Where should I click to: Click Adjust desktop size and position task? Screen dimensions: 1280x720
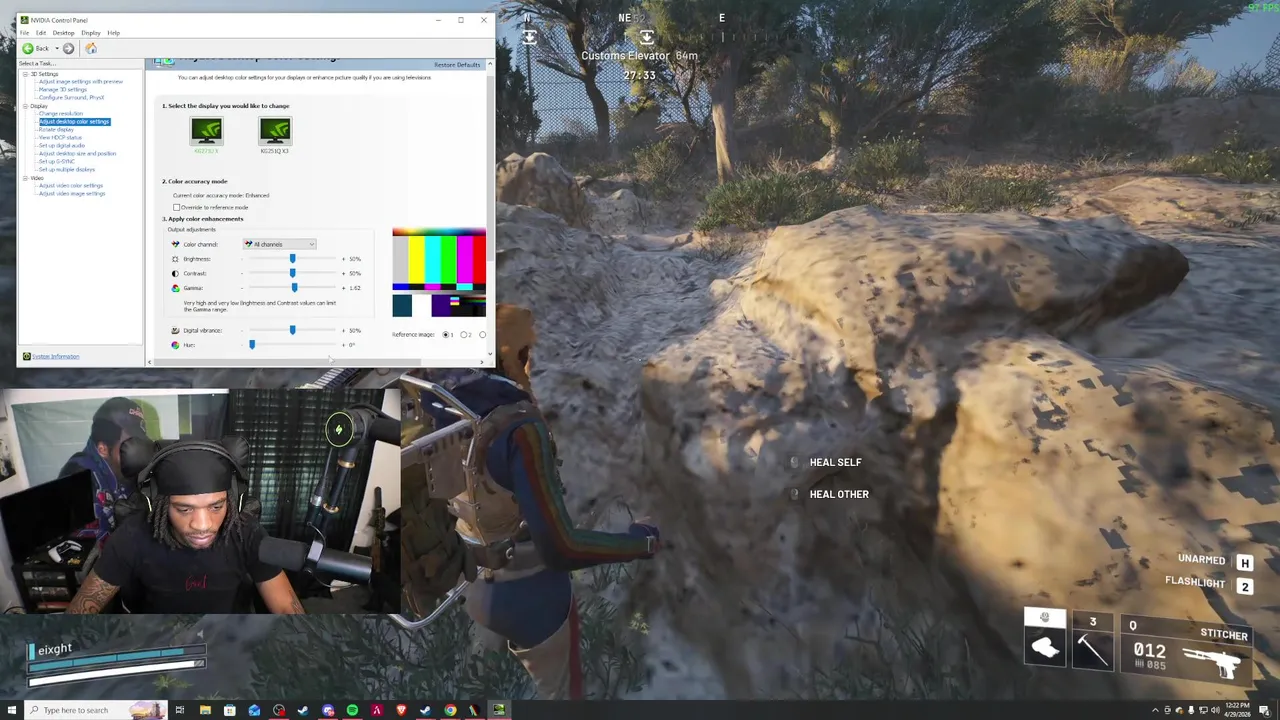coord(77,153)
